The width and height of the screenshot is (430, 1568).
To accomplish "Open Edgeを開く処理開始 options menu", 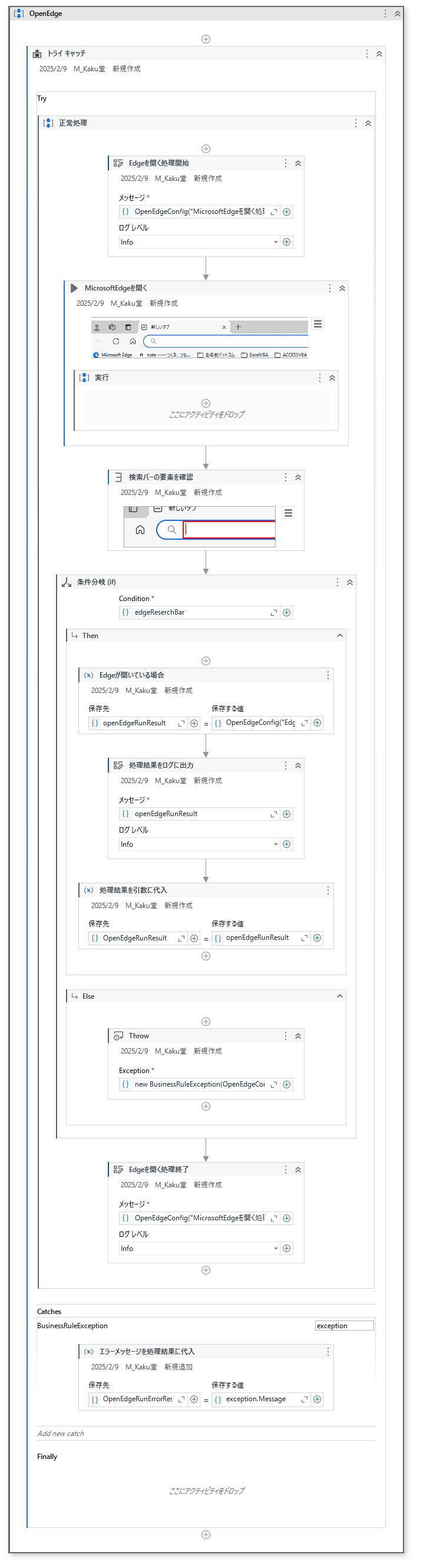I will pos(285,163).
